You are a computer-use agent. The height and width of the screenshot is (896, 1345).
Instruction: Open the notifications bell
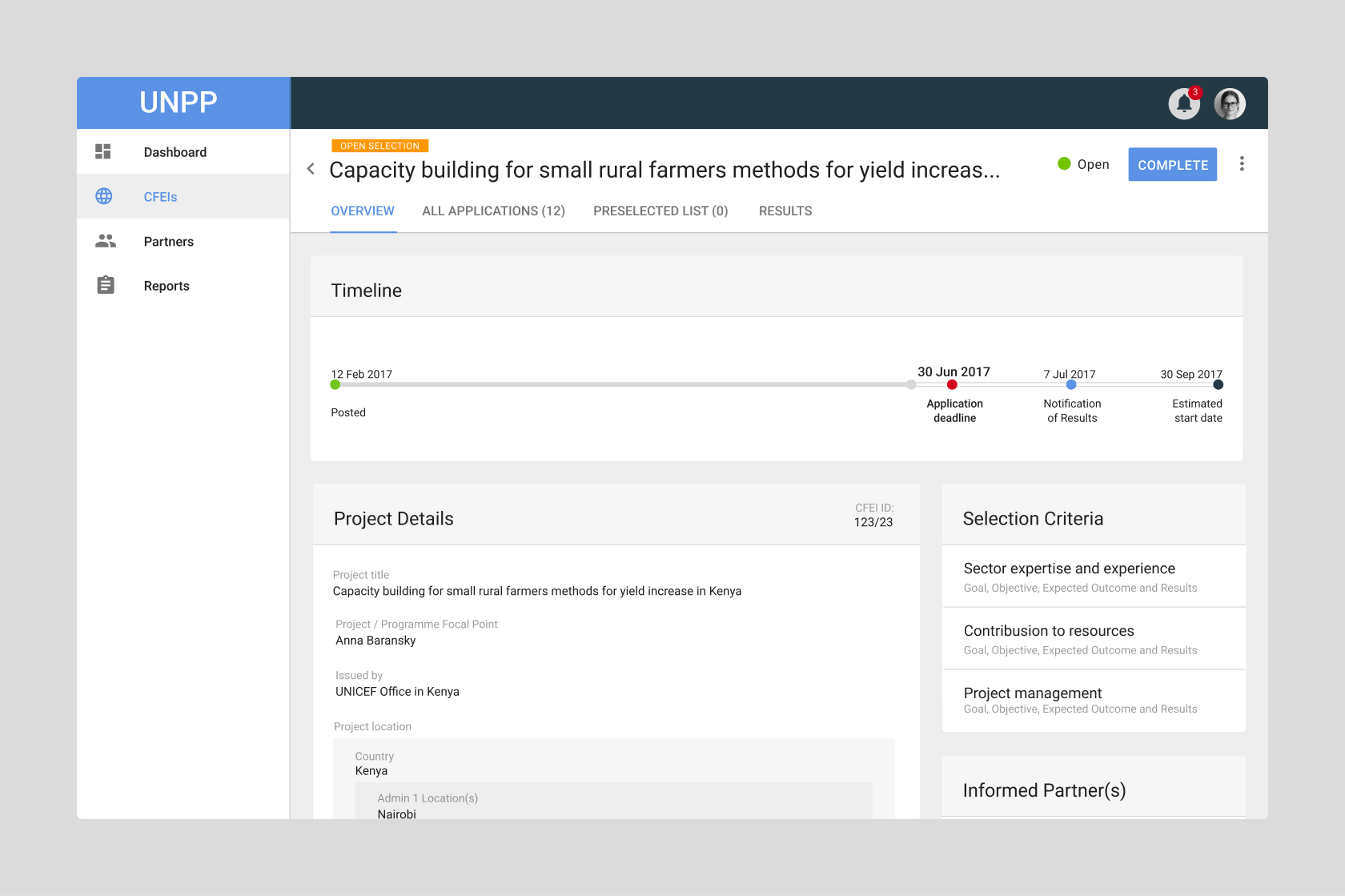coord(1184,103)
